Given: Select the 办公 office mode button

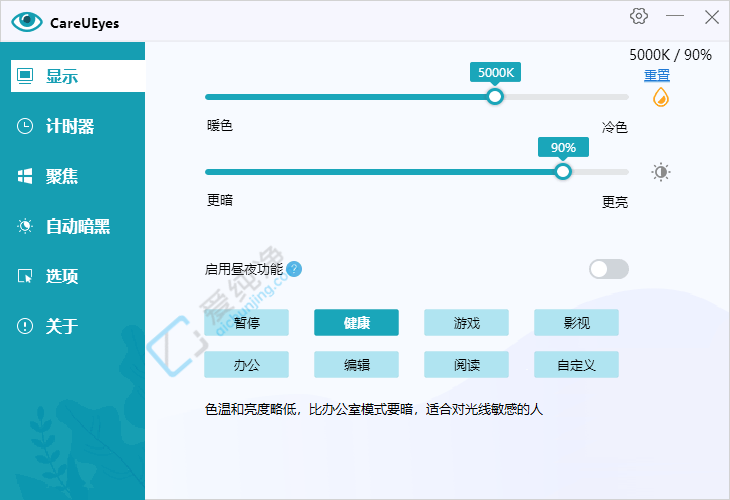Looking at the screenshot, I should coord(246,365).
